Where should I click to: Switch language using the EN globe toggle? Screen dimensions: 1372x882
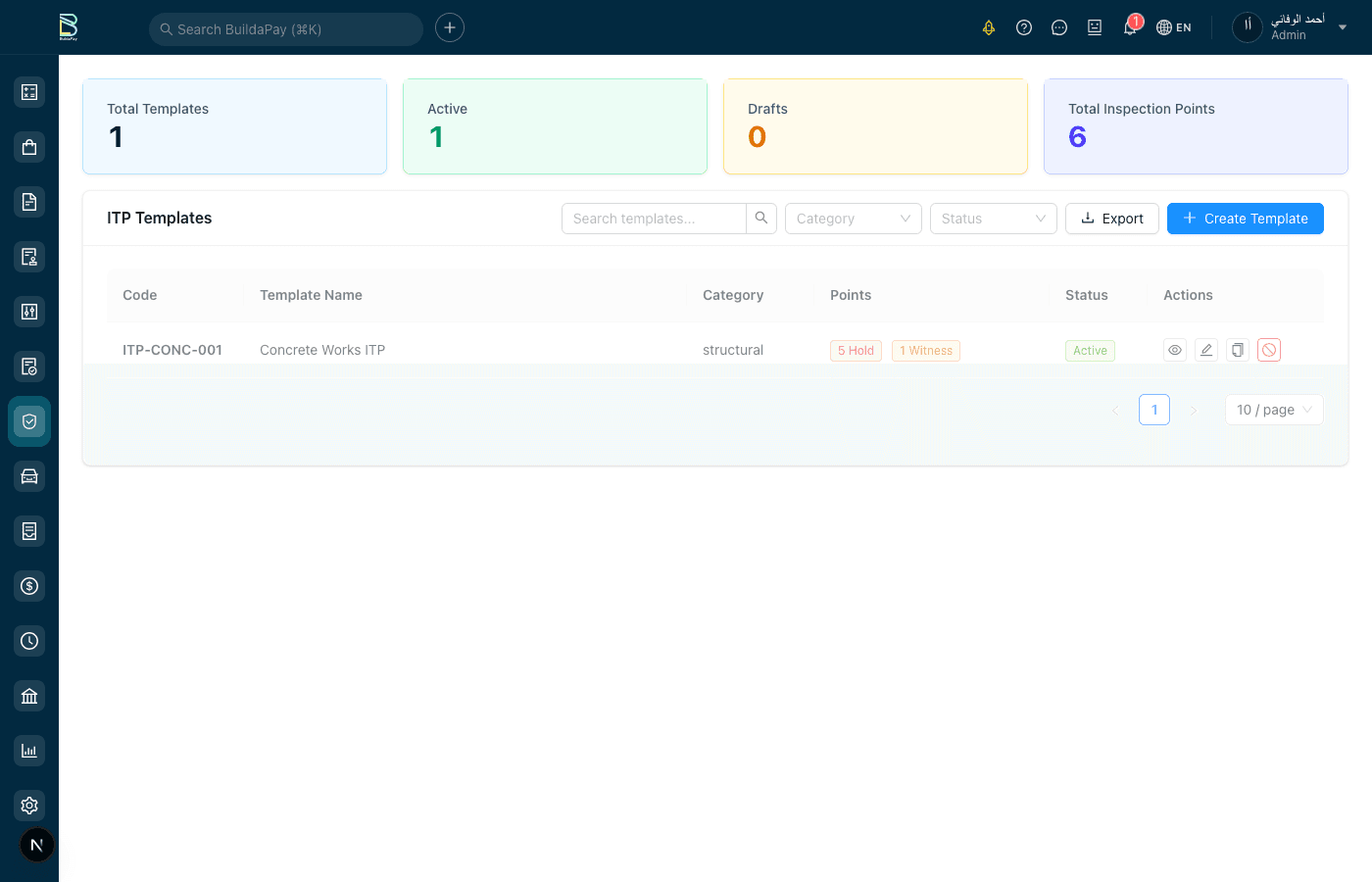pos(1174,27)
